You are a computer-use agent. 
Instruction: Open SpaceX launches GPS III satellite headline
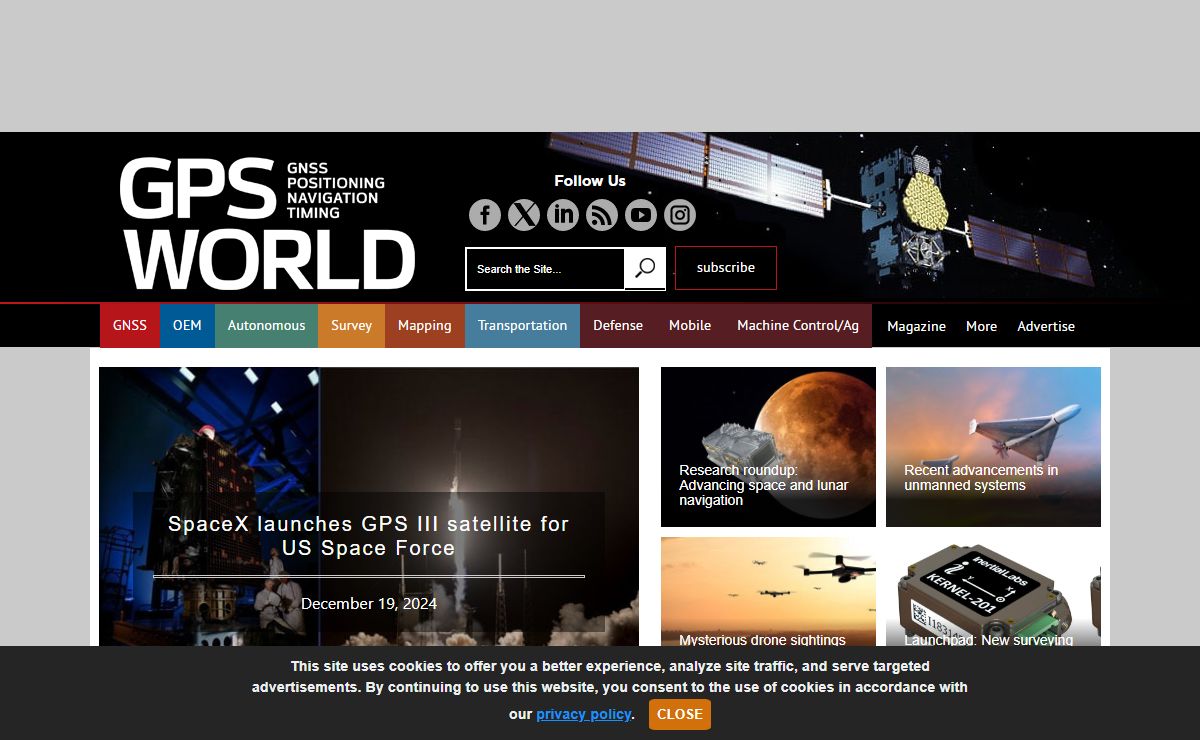click(369, 536)
